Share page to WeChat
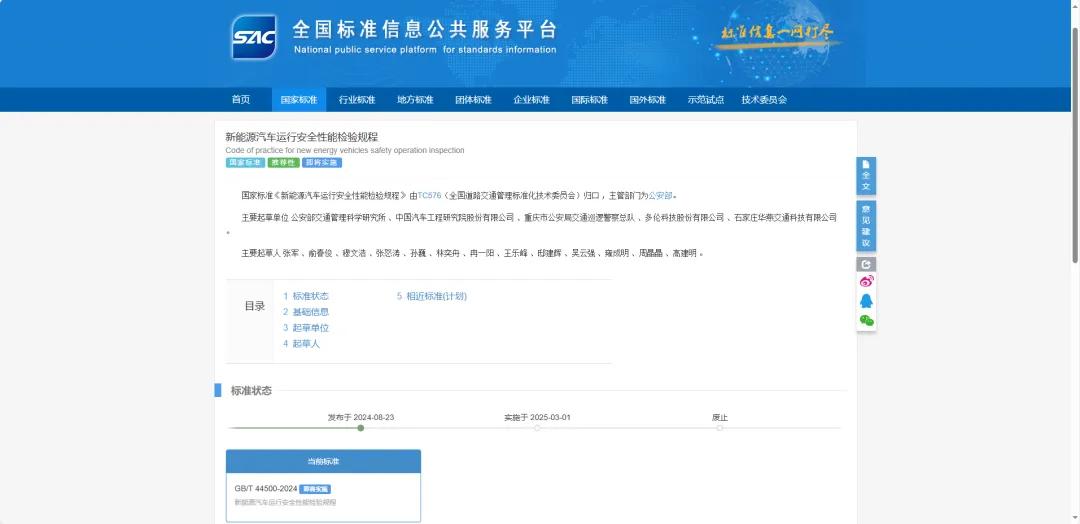 point(866,320)
